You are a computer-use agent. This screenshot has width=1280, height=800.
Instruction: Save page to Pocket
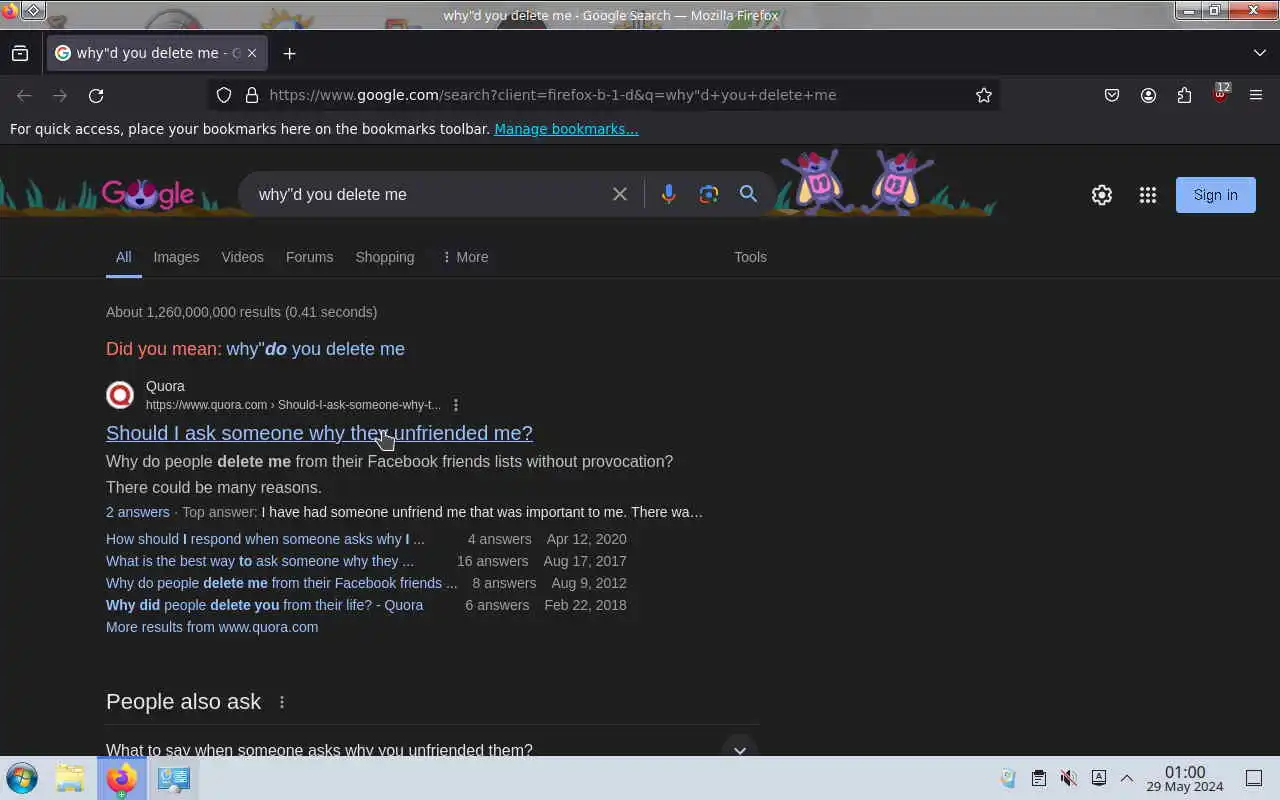click(x=1112, y=95)
